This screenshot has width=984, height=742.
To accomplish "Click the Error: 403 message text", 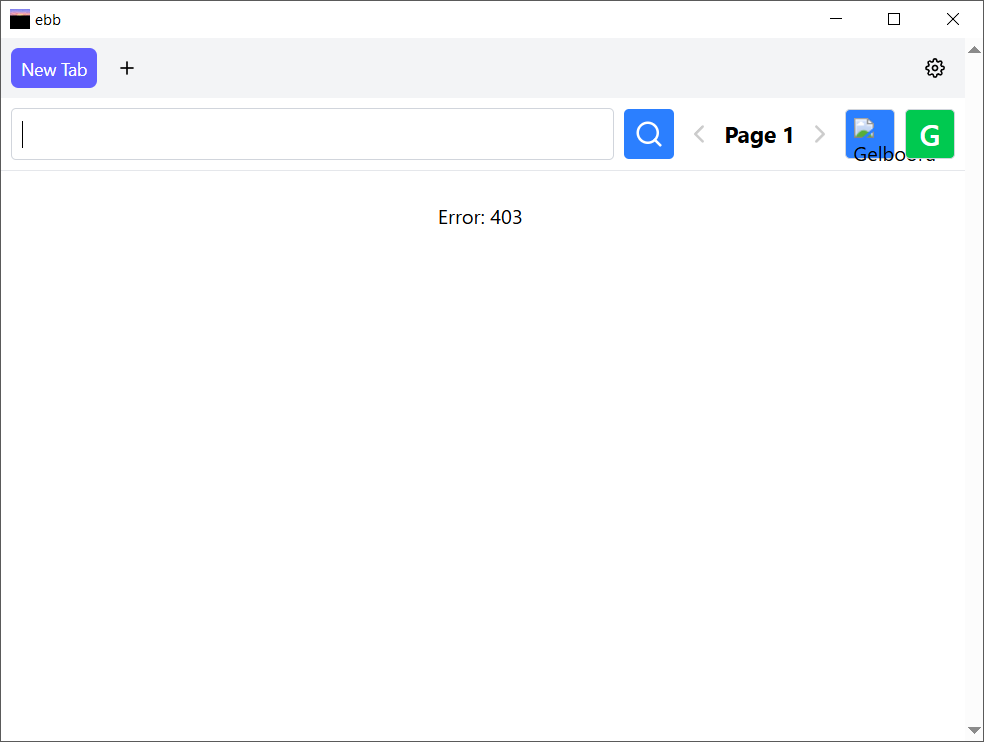I will tap(480, 217).
